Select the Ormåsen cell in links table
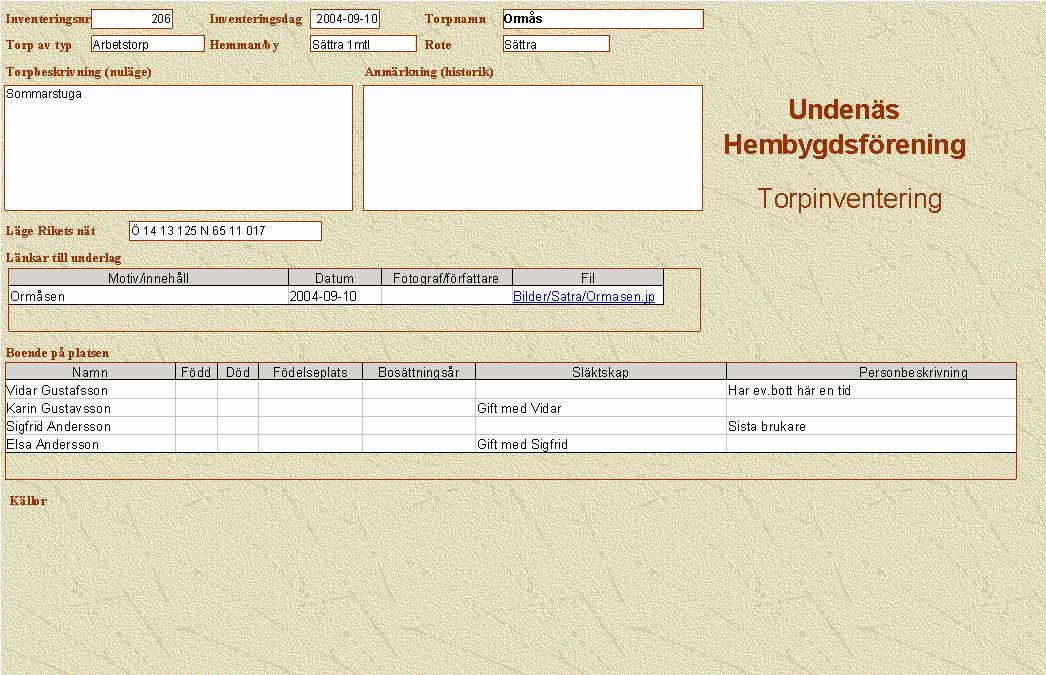 149,297
